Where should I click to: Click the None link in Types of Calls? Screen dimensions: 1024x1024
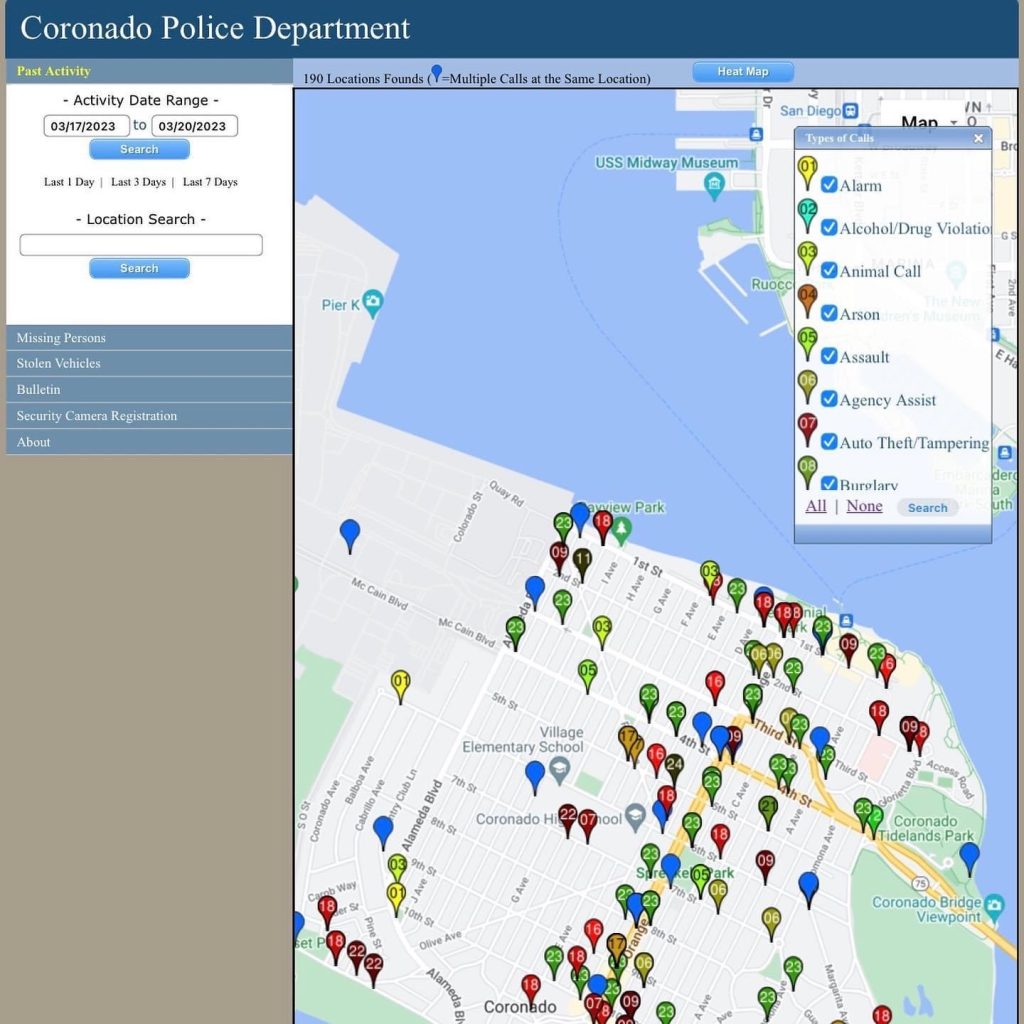pyautogui.click(x=864, y=506)
